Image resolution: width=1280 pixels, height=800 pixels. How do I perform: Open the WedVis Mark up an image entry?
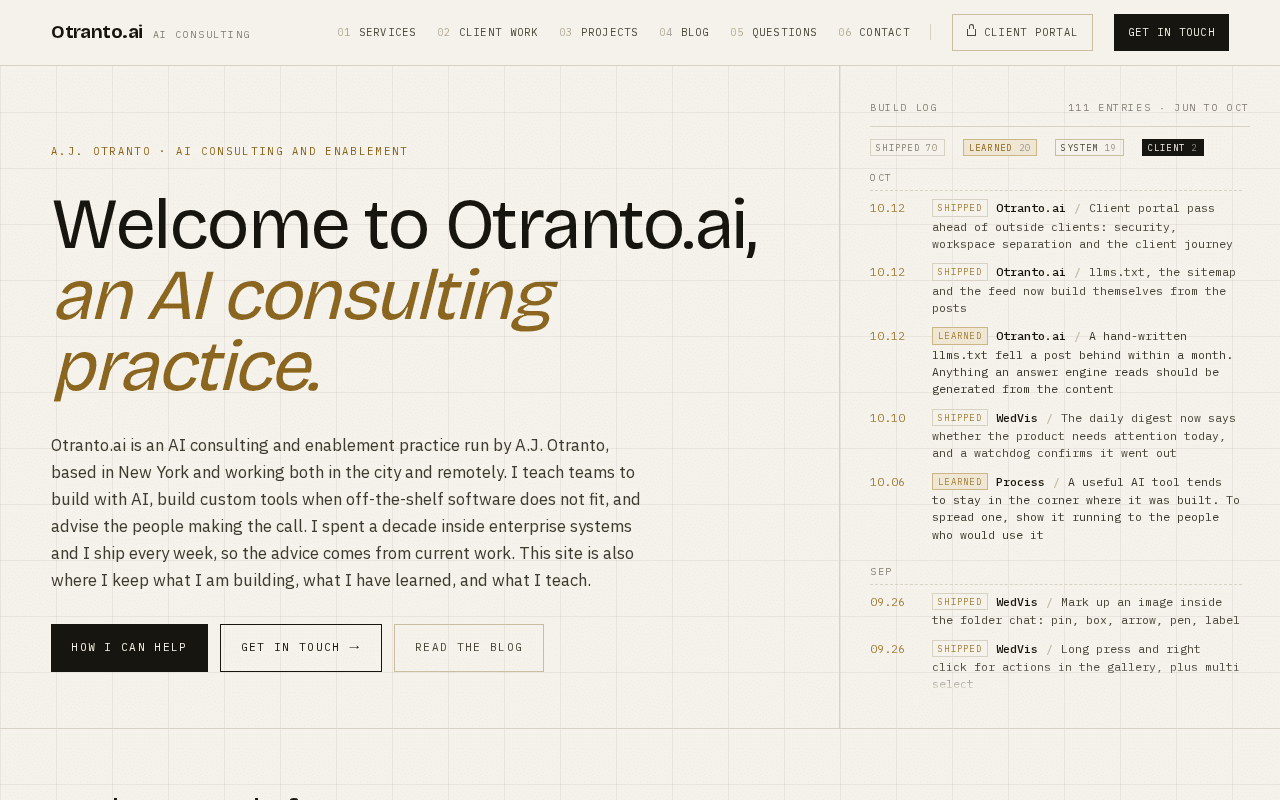[x=1056, y=611]
